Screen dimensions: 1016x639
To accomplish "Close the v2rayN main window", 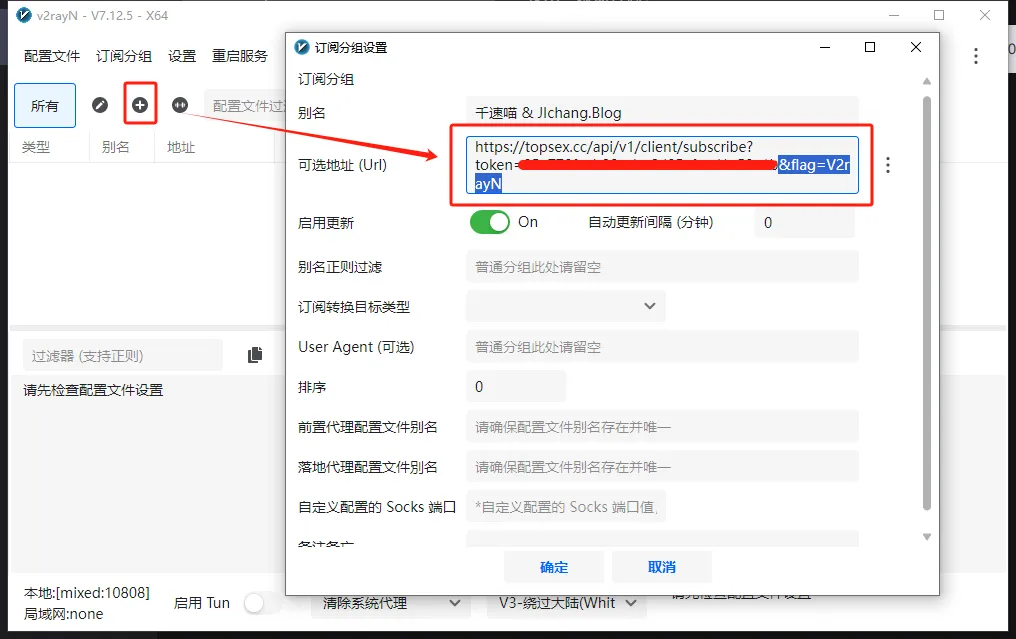I will [x=985, y=15].
